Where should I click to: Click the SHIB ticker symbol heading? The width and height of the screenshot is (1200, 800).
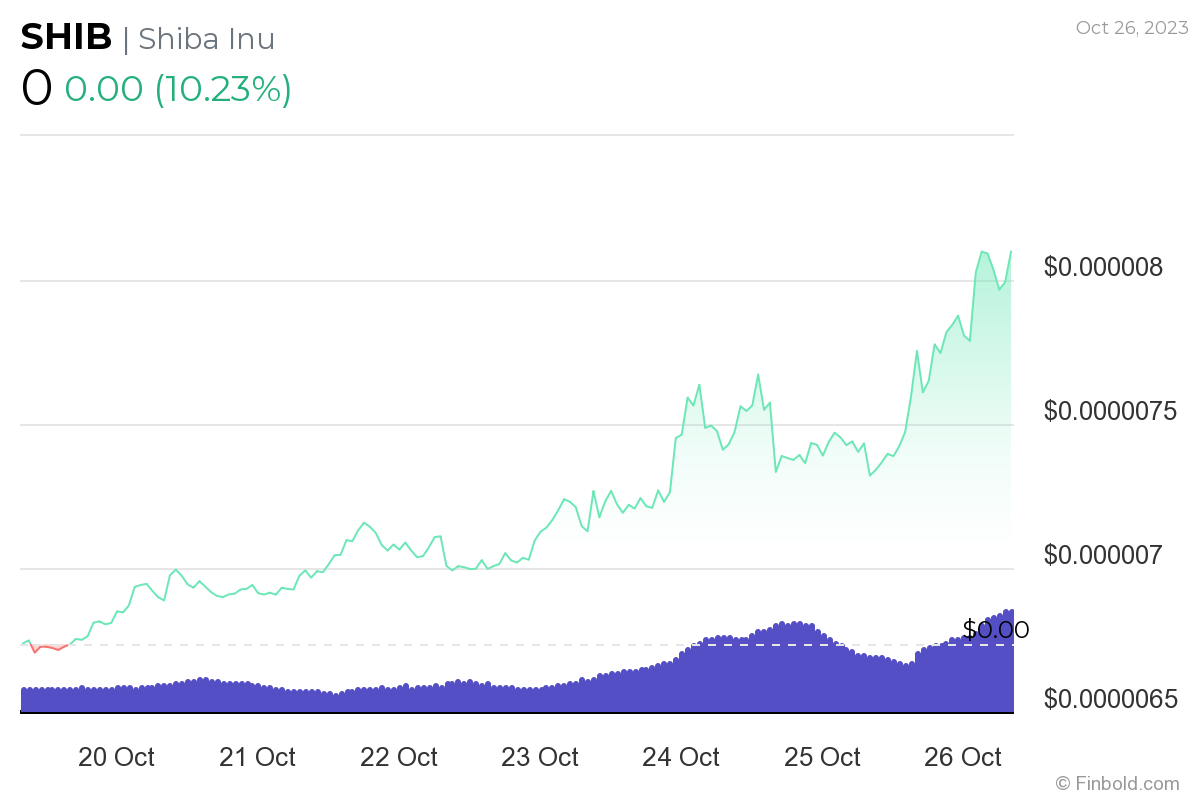click(x=66, y=38)
